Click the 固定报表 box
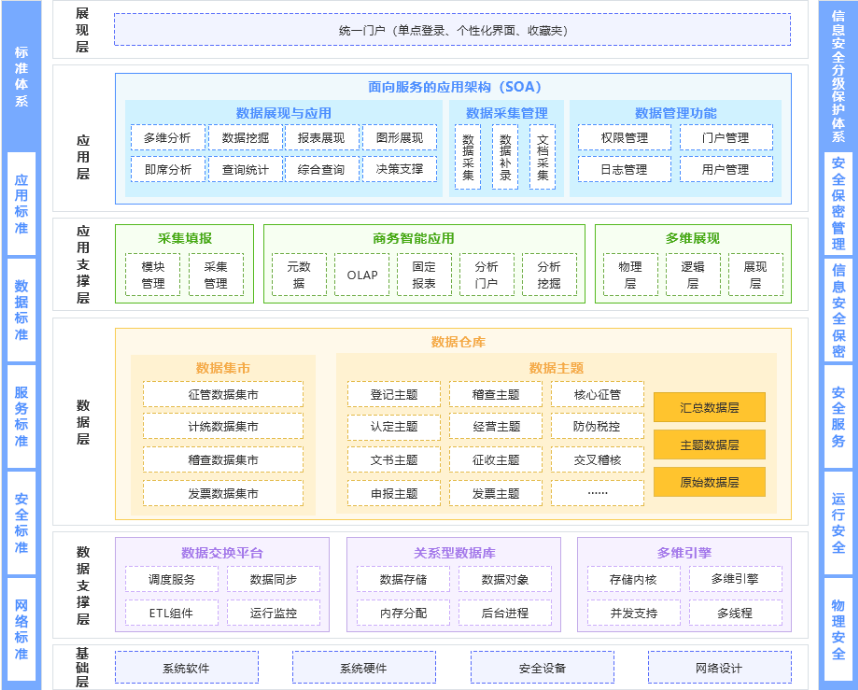Screen dimensions: 858x690 [424, 275]
